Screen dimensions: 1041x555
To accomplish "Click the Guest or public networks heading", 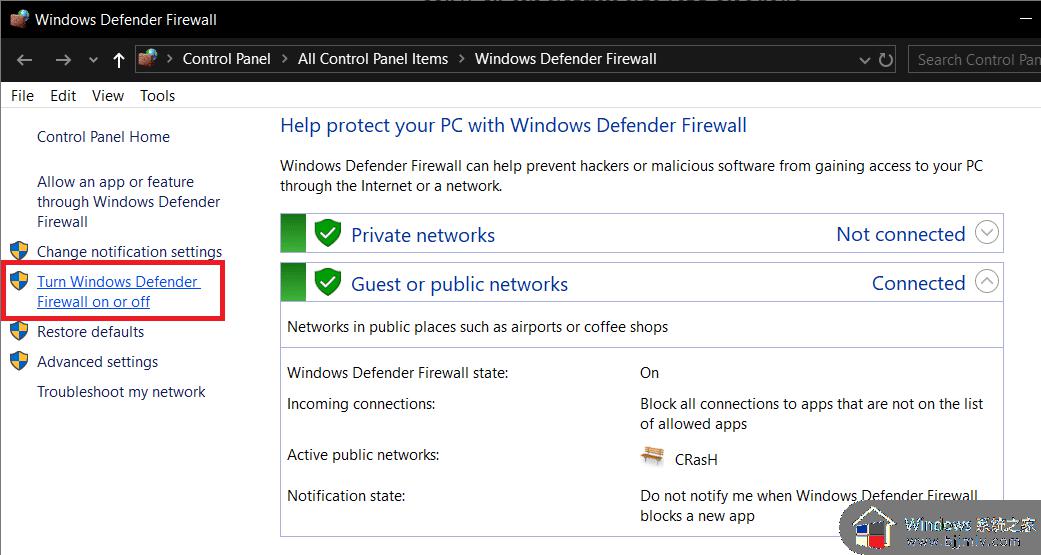I will click(x=459, y=284).
